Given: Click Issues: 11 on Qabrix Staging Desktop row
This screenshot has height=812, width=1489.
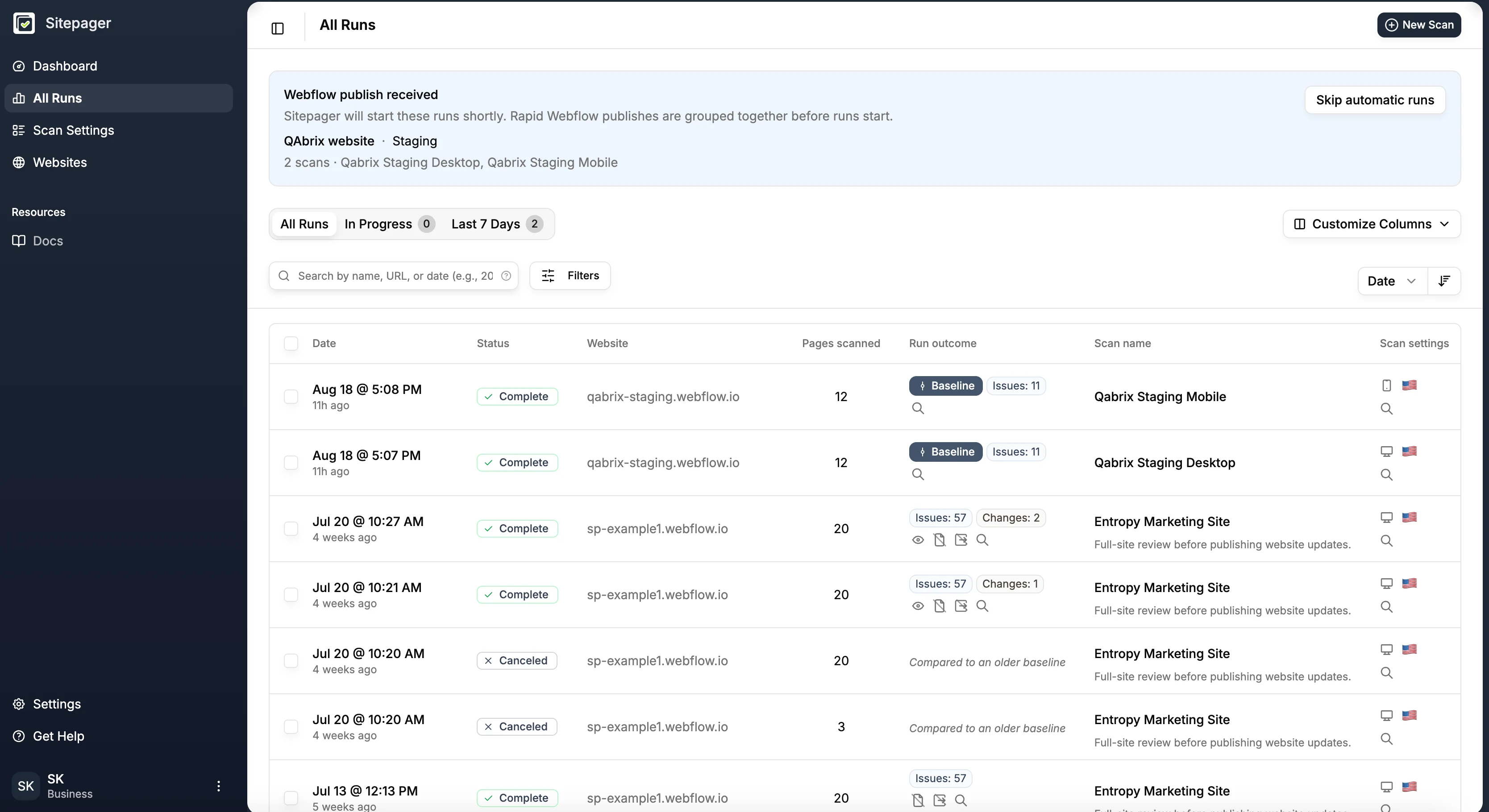Looking at the screenshot, I should (x=1016, y=452).
